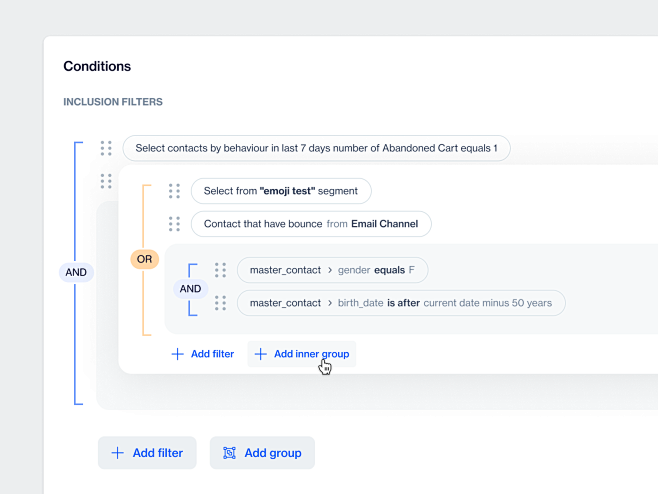The image size is (658, 494).
Task: Change the "equals" operator in the gender condition
Action: pyautogui.click(x=390, y=270)
